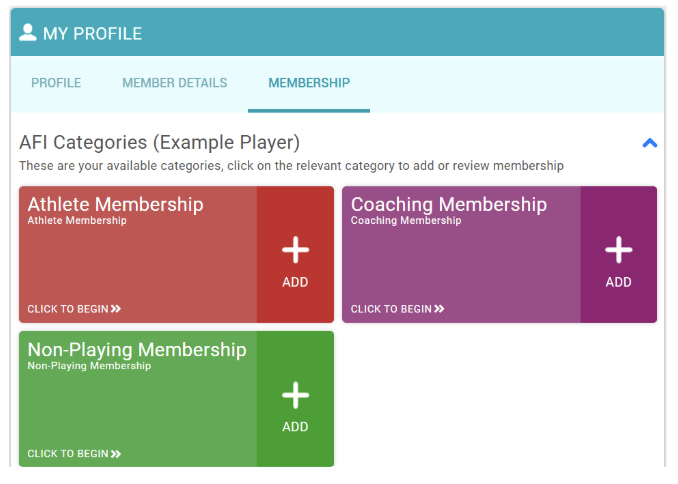Click 'Click to Begin' on Non-Playing Membership
Viewport: 678px width, 484px height.
68,454
